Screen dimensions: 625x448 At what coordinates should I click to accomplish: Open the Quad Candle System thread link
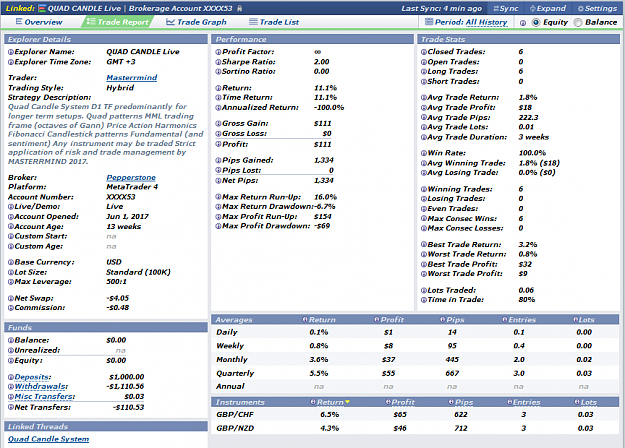tap(48, 439)
